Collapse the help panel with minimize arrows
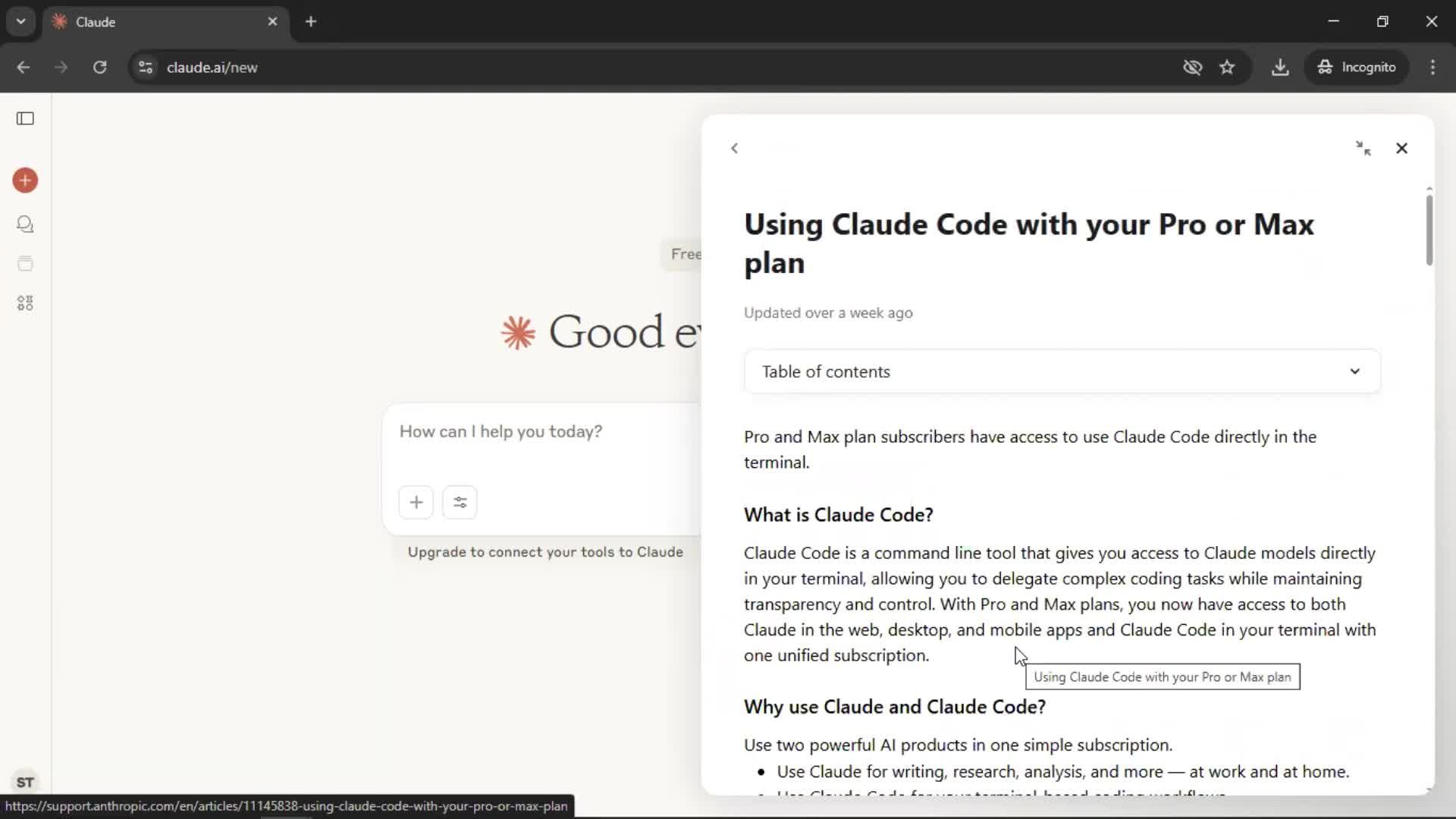The image size is (1456, 819). click(1363, 149)
